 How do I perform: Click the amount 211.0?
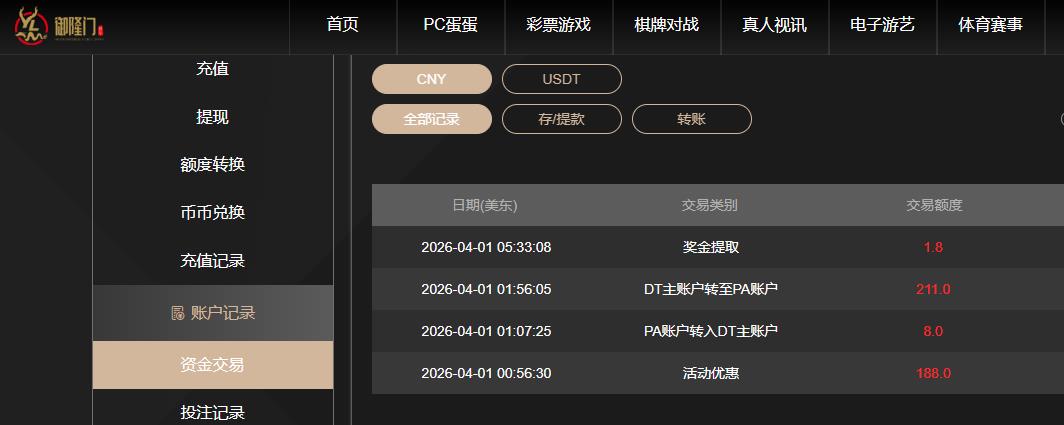(934, 289)
